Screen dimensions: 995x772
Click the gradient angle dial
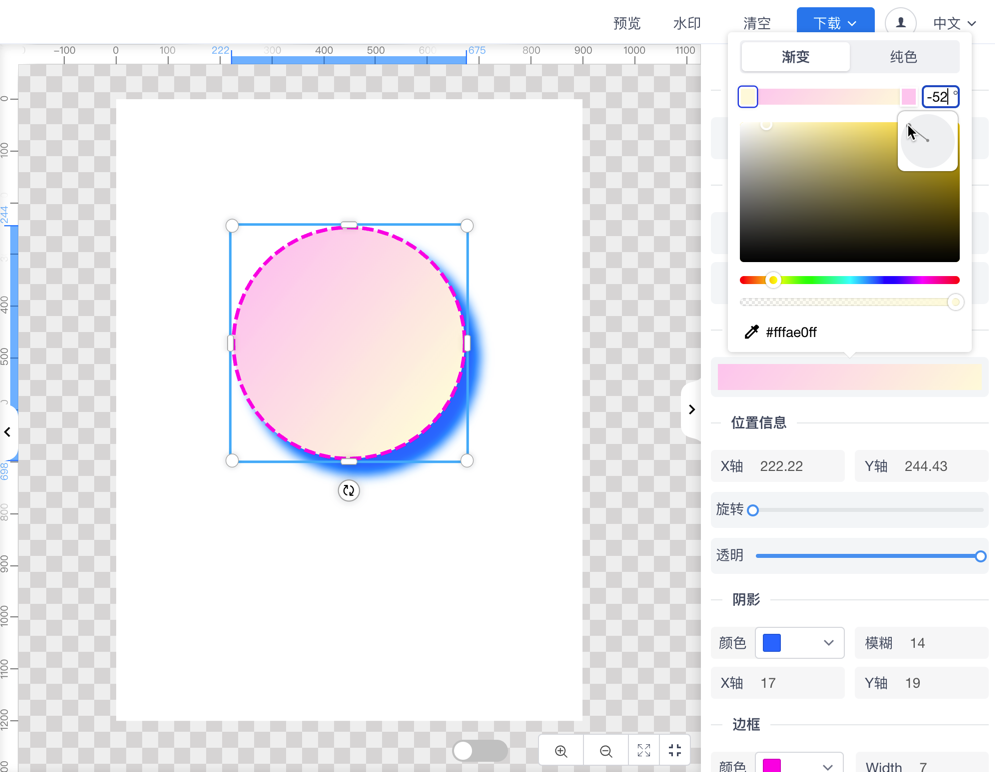[927, 141]
